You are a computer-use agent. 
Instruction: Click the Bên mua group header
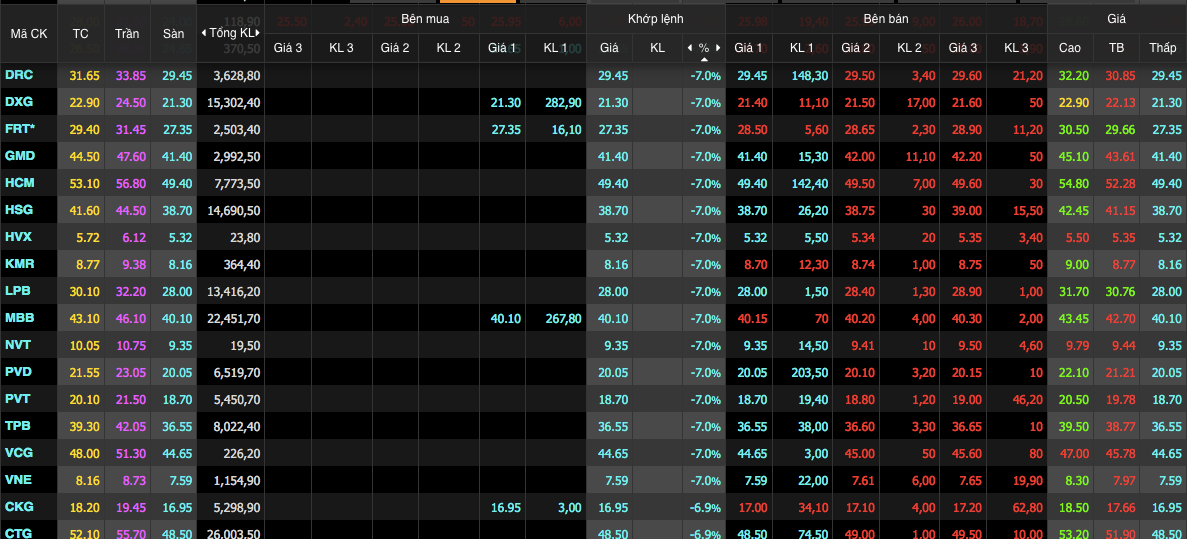pyautogui.click(x=425, y=19)
